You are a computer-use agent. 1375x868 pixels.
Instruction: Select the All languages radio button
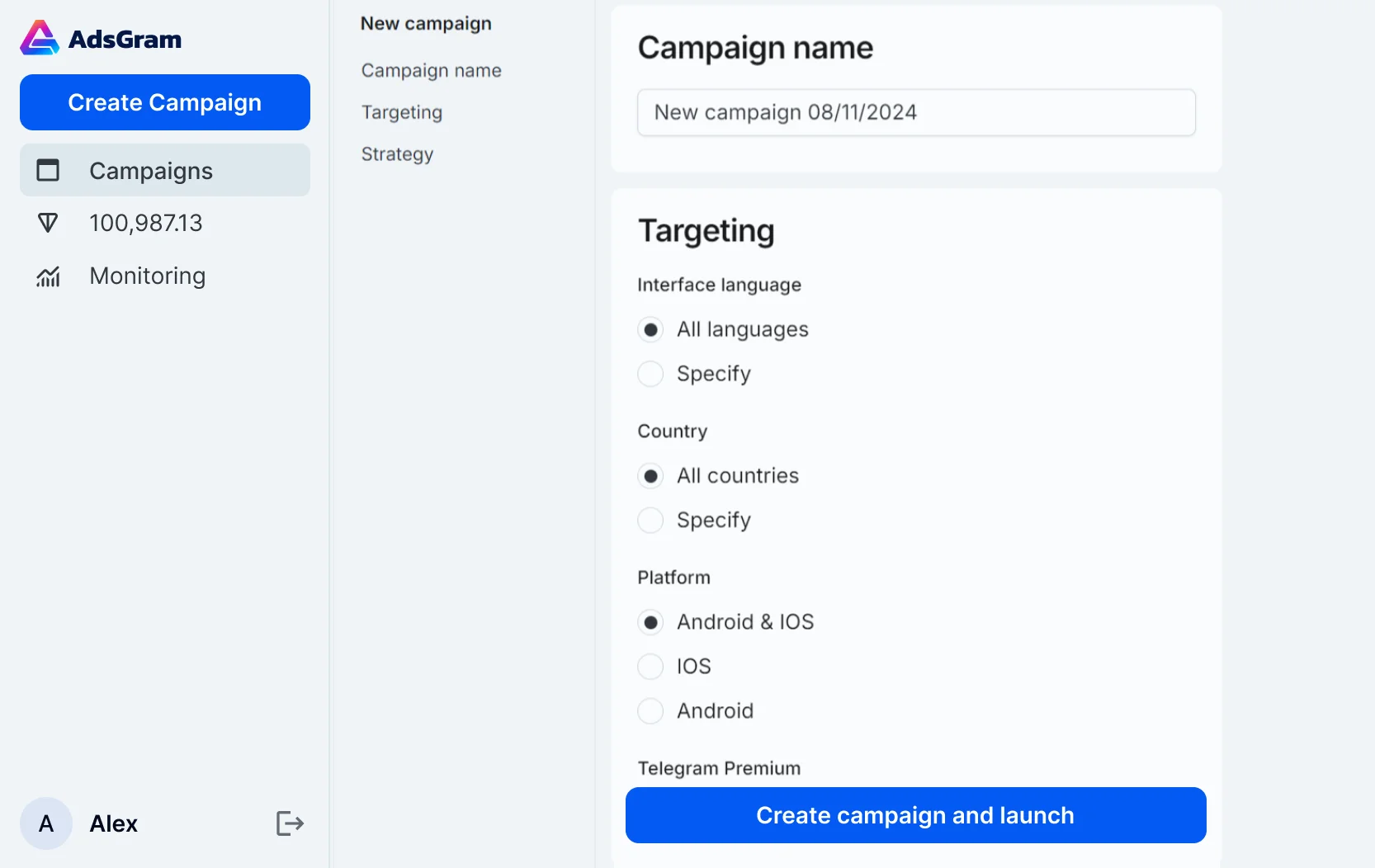pos(650,329)
